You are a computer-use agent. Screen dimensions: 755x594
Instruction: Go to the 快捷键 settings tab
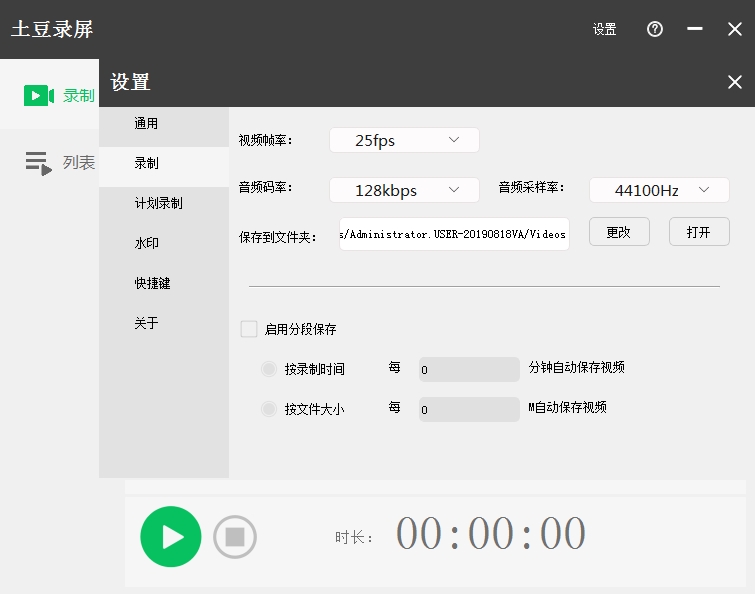pos(153,284)
